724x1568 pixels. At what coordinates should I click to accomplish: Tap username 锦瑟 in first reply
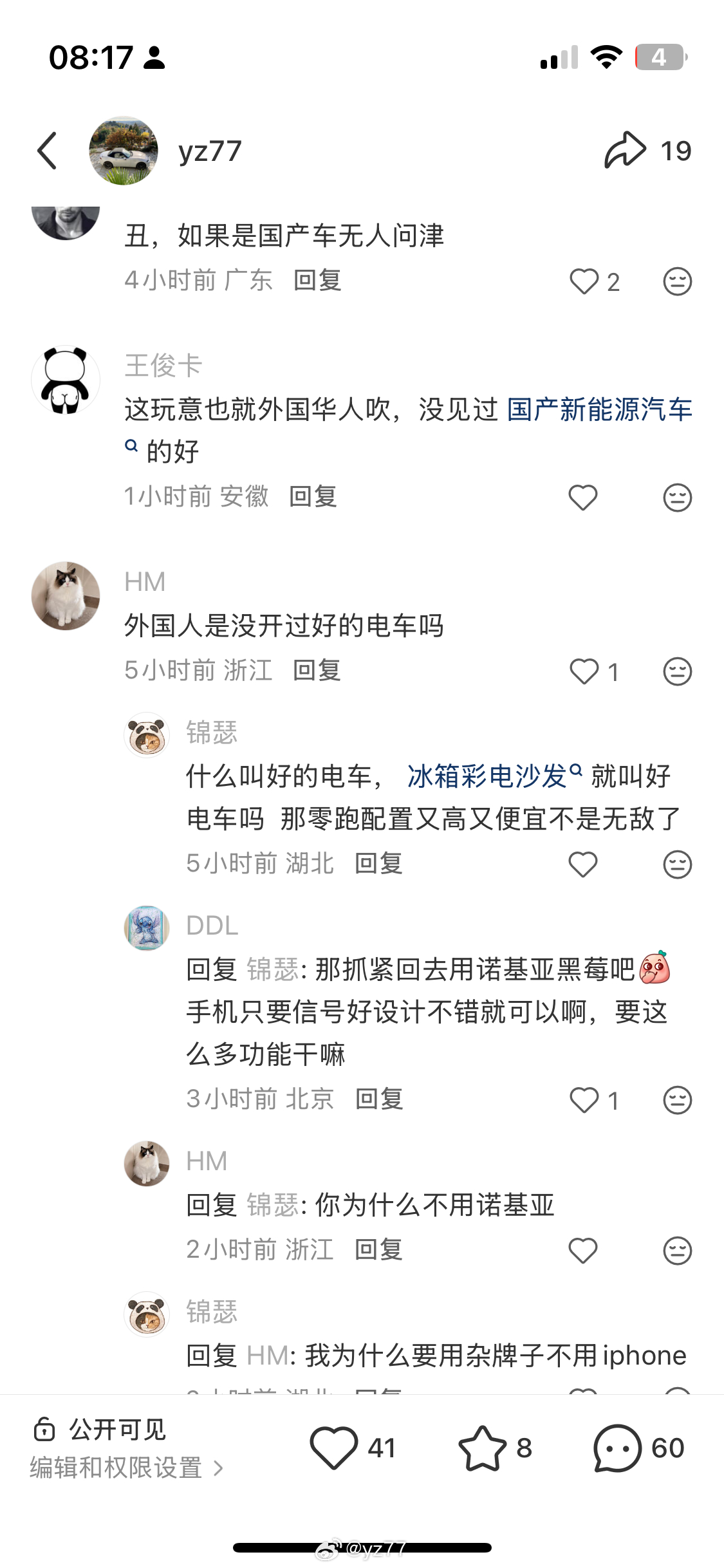click(212, 733)
